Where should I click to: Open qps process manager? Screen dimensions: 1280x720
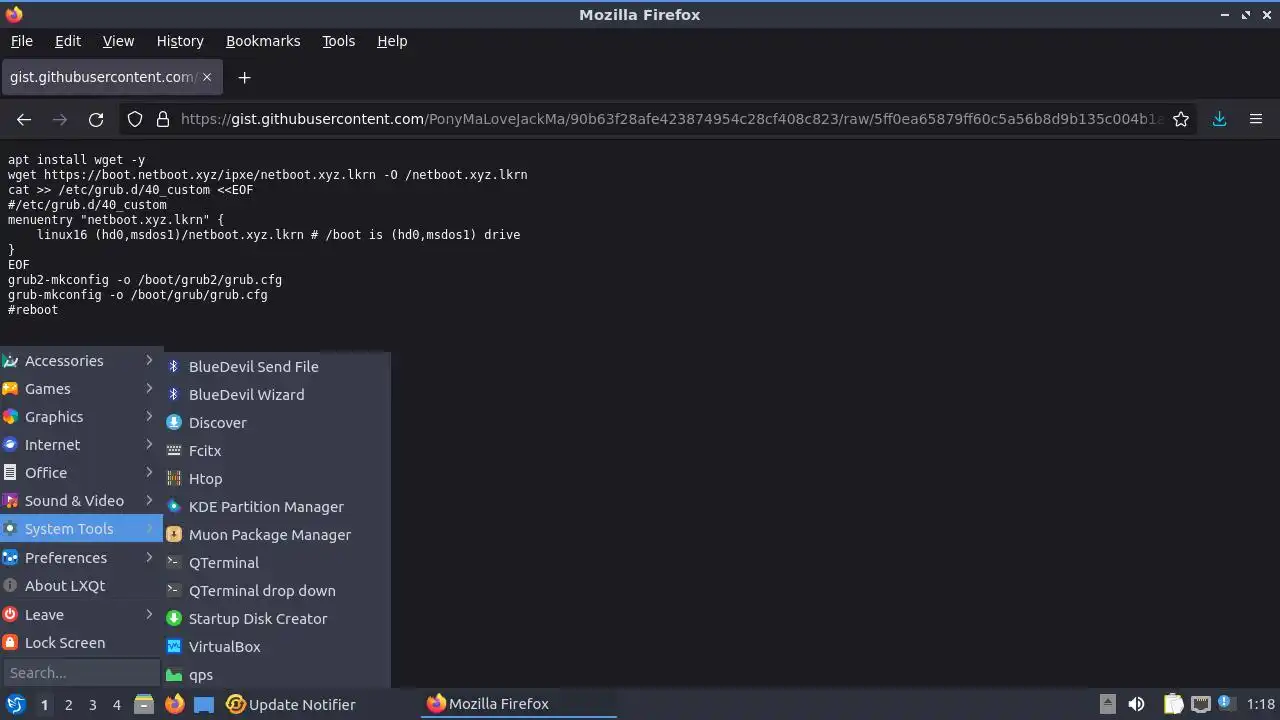click(x=277, y=675)
